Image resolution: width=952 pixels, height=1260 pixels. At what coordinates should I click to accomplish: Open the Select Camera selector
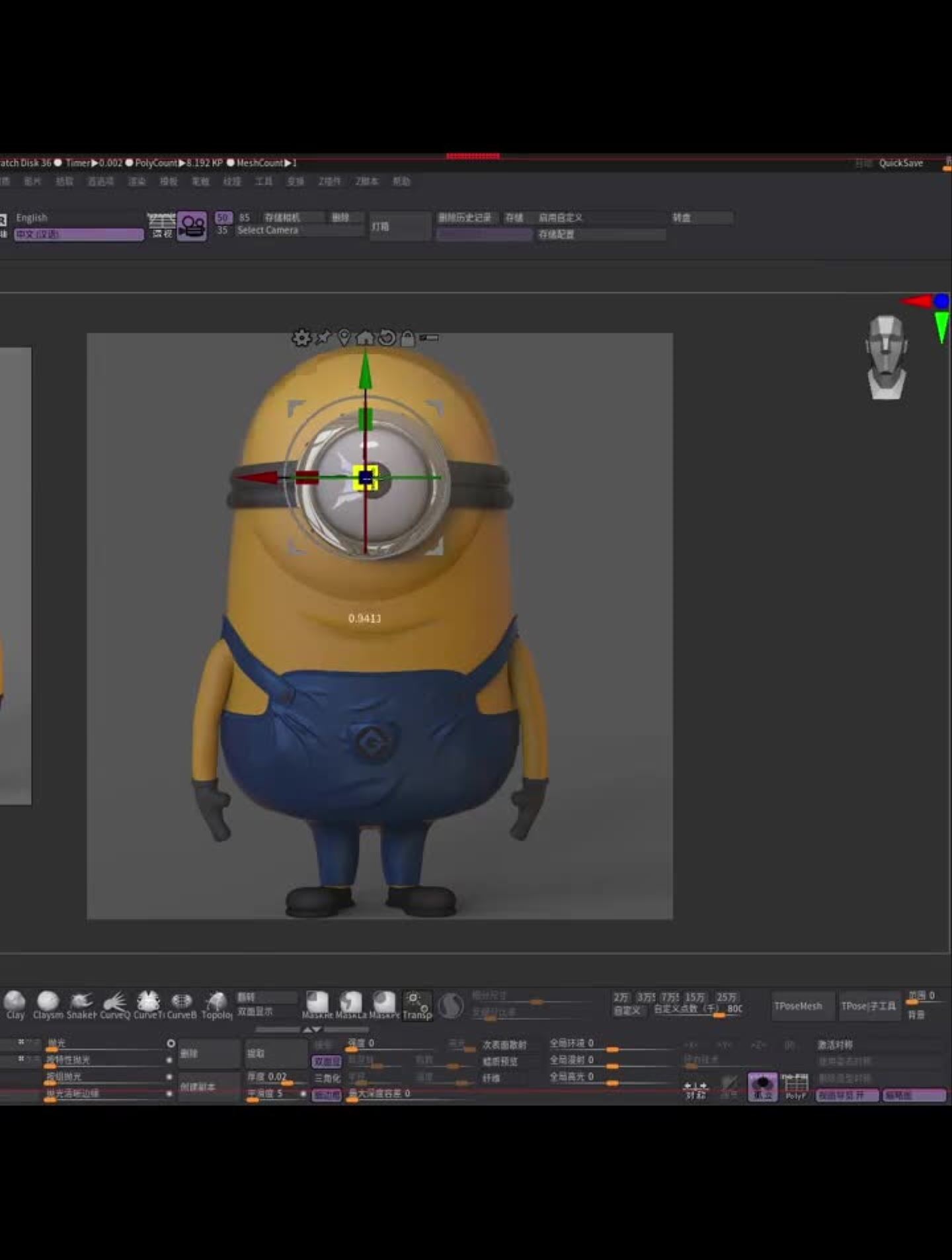(268, 230)
